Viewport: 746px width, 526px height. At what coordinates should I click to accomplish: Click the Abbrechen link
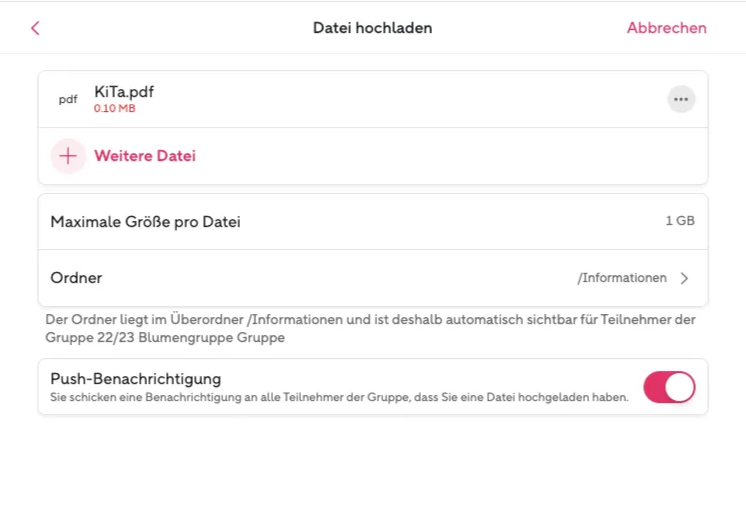point(667,28)
